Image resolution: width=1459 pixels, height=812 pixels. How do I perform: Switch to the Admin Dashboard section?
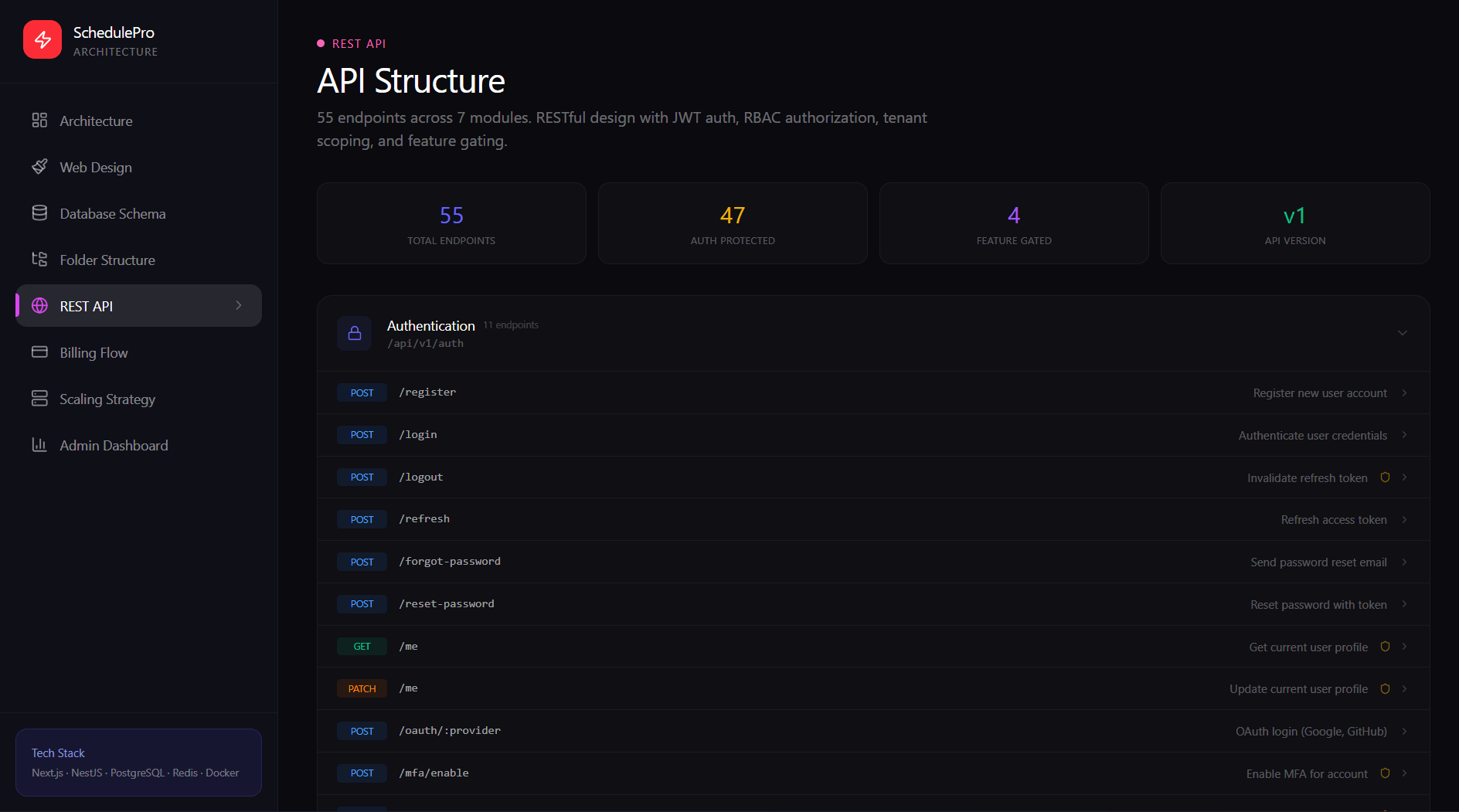point(114,445)
